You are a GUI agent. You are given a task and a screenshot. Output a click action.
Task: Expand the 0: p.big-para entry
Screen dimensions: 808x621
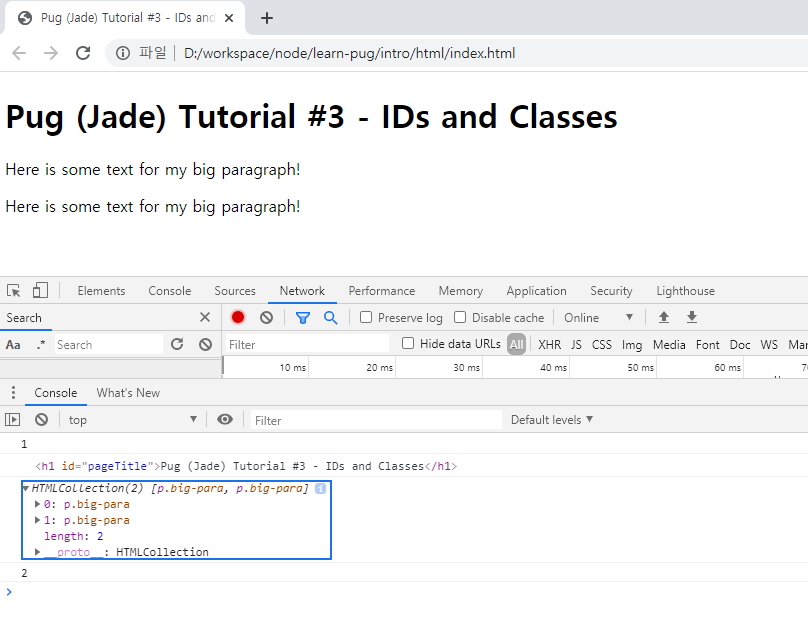point(37,504)
